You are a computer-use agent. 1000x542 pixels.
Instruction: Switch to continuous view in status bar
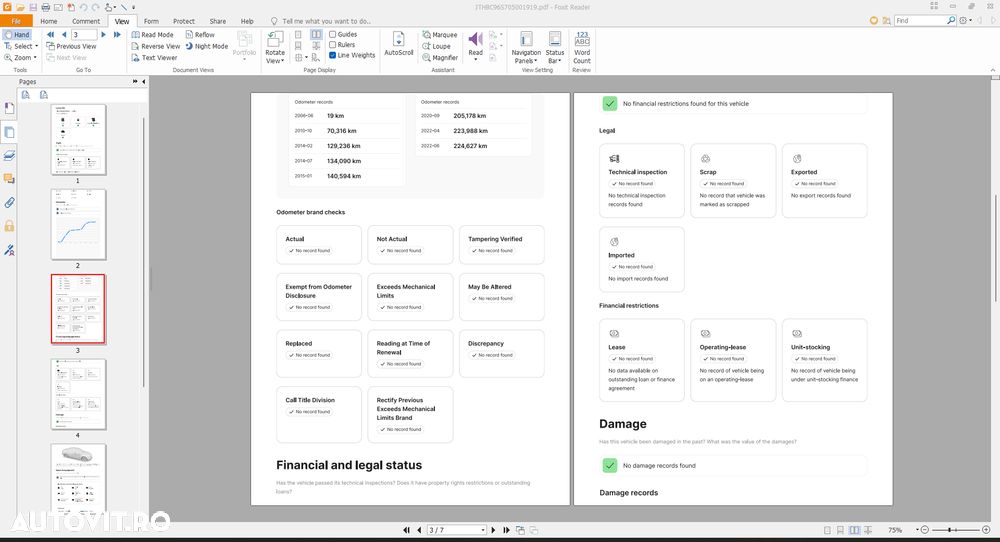(x=841, y=530)
